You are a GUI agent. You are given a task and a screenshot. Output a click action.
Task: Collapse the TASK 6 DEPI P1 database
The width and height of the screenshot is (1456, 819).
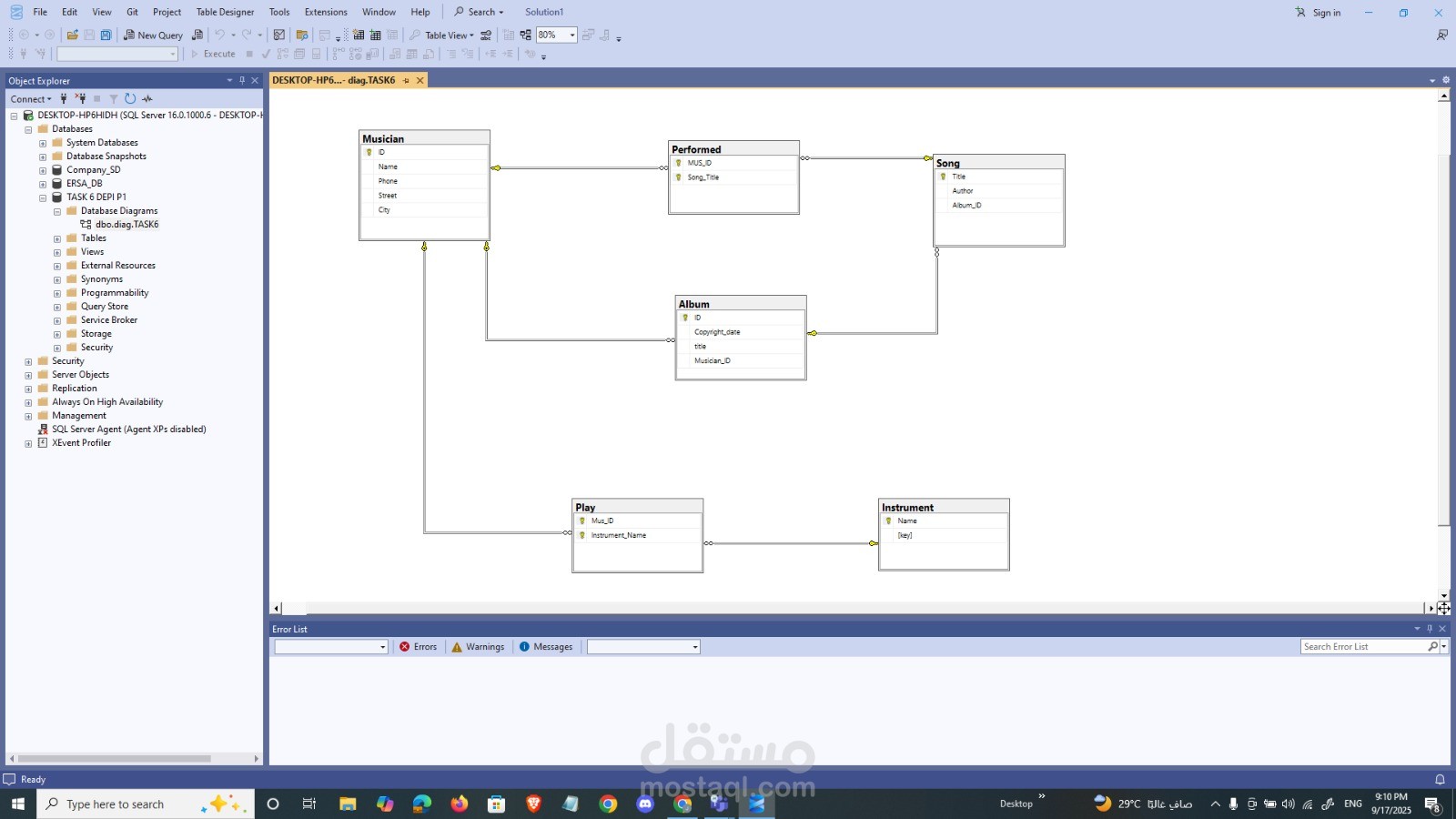pyautogui.click(x=43, y=197)
